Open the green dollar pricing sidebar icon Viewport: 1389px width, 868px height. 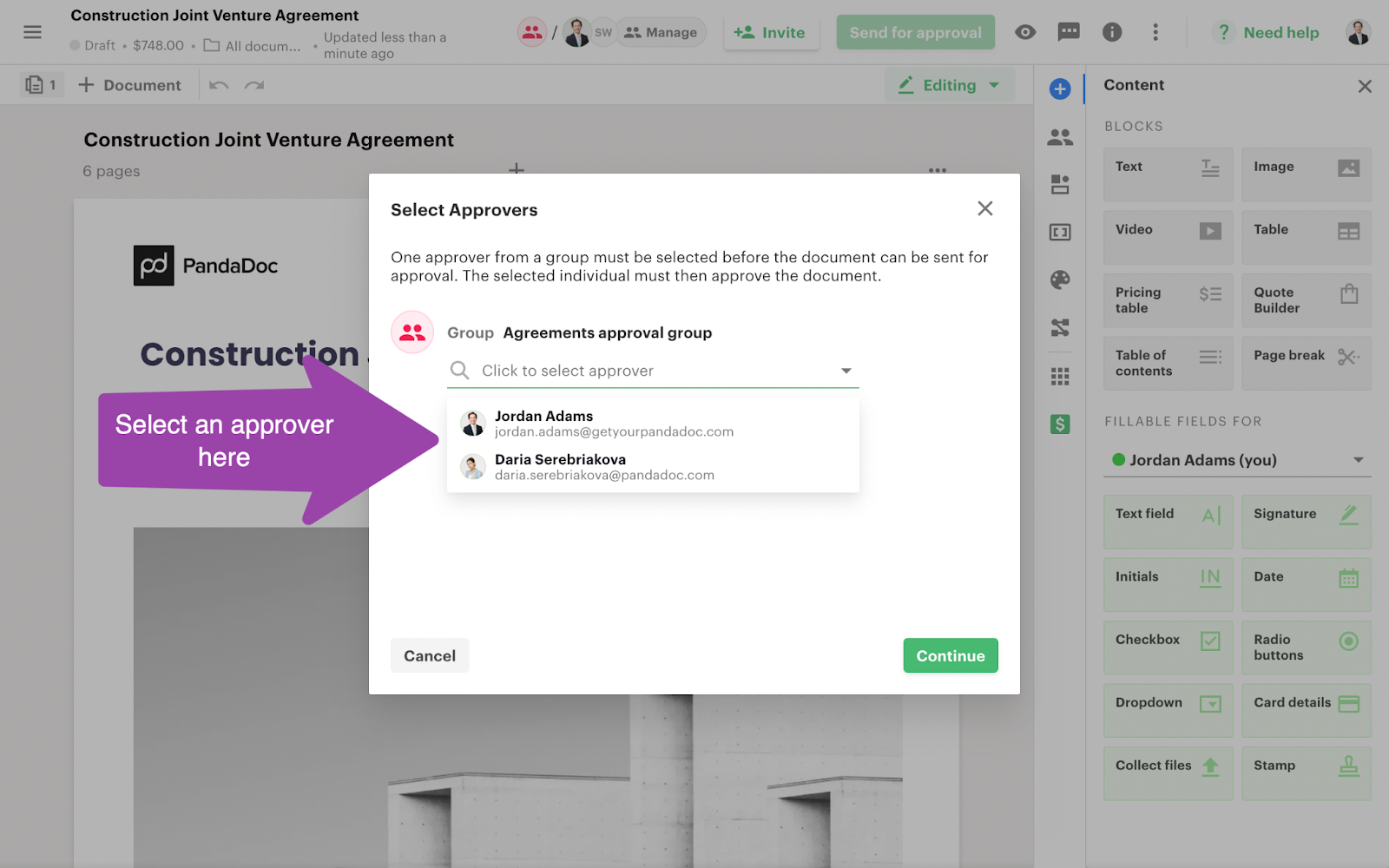pos(1060,424)
